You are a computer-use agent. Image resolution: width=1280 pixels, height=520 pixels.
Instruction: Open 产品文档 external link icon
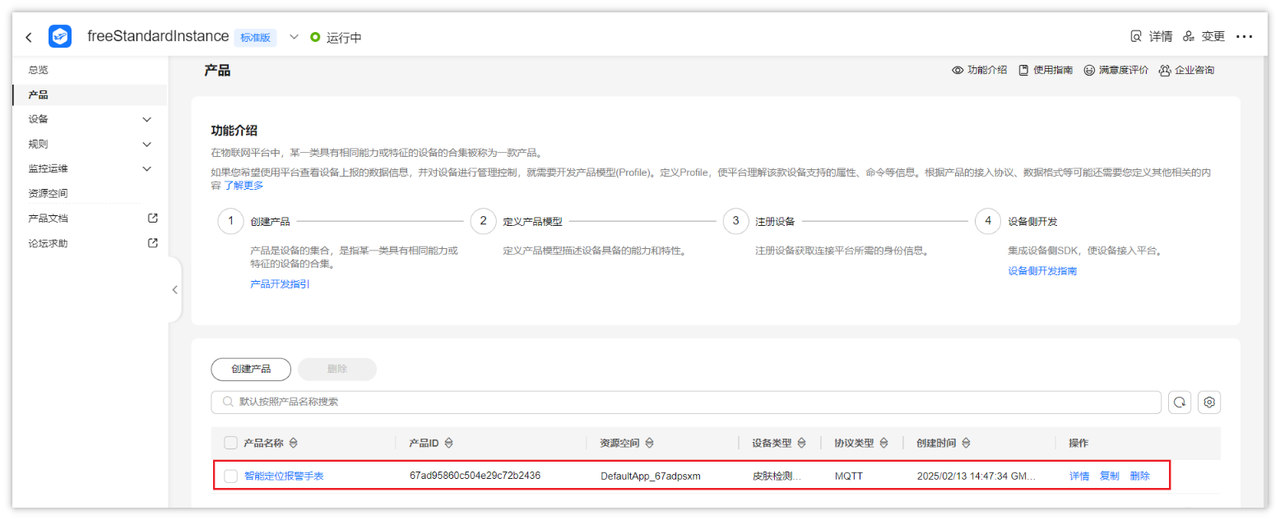point(153,218)
